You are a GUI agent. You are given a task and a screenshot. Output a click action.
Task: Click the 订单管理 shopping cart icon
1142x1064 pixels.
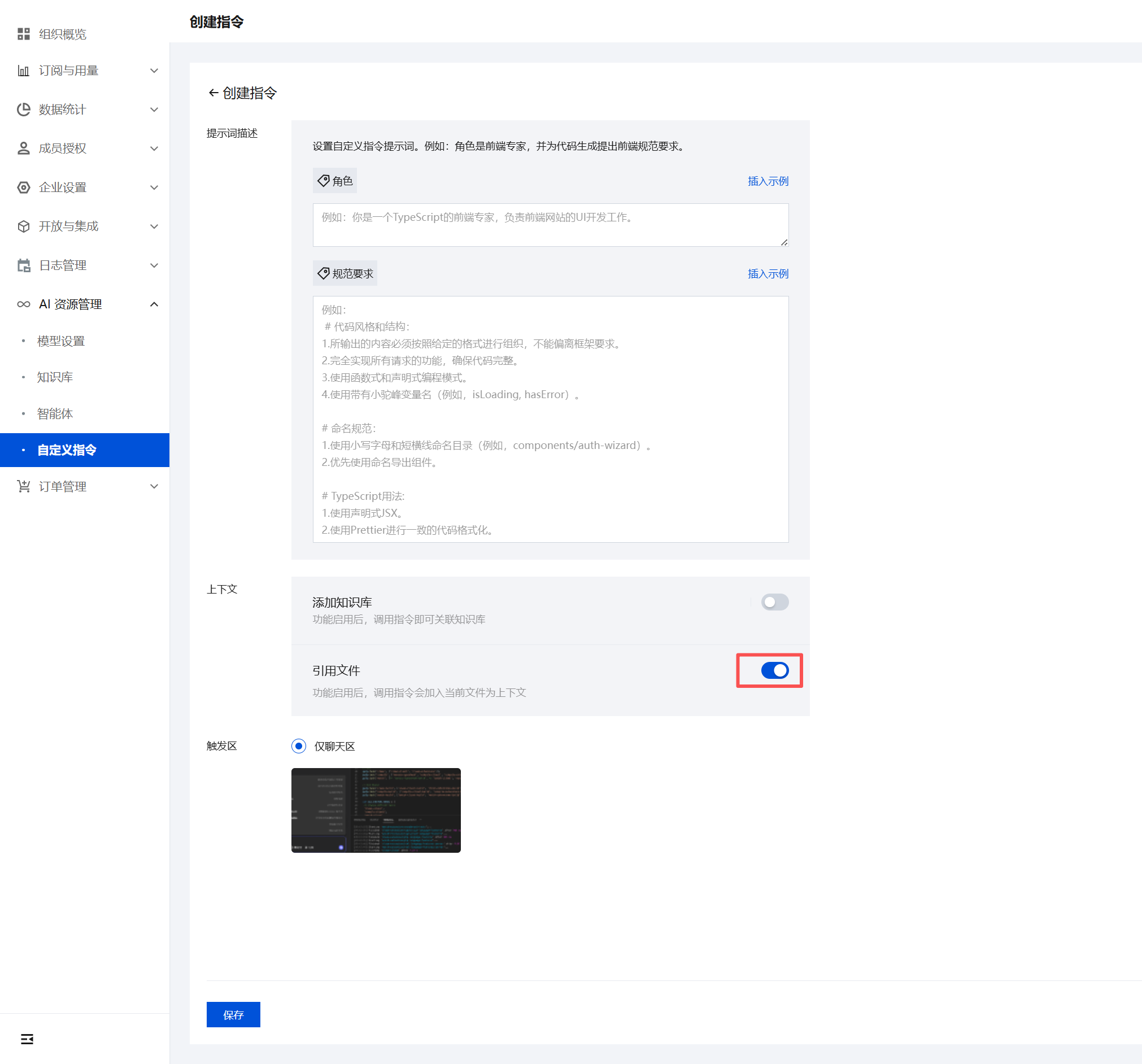pyautogui.click(x=24, y=487)
